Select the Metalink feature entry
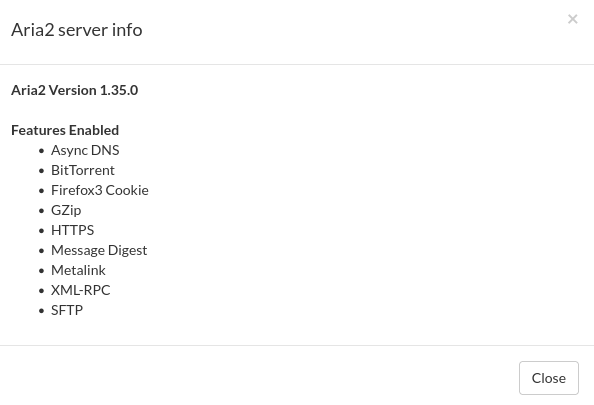Image resolution: width=594 pixels, height=405 pixels. (x=78, y=271)
